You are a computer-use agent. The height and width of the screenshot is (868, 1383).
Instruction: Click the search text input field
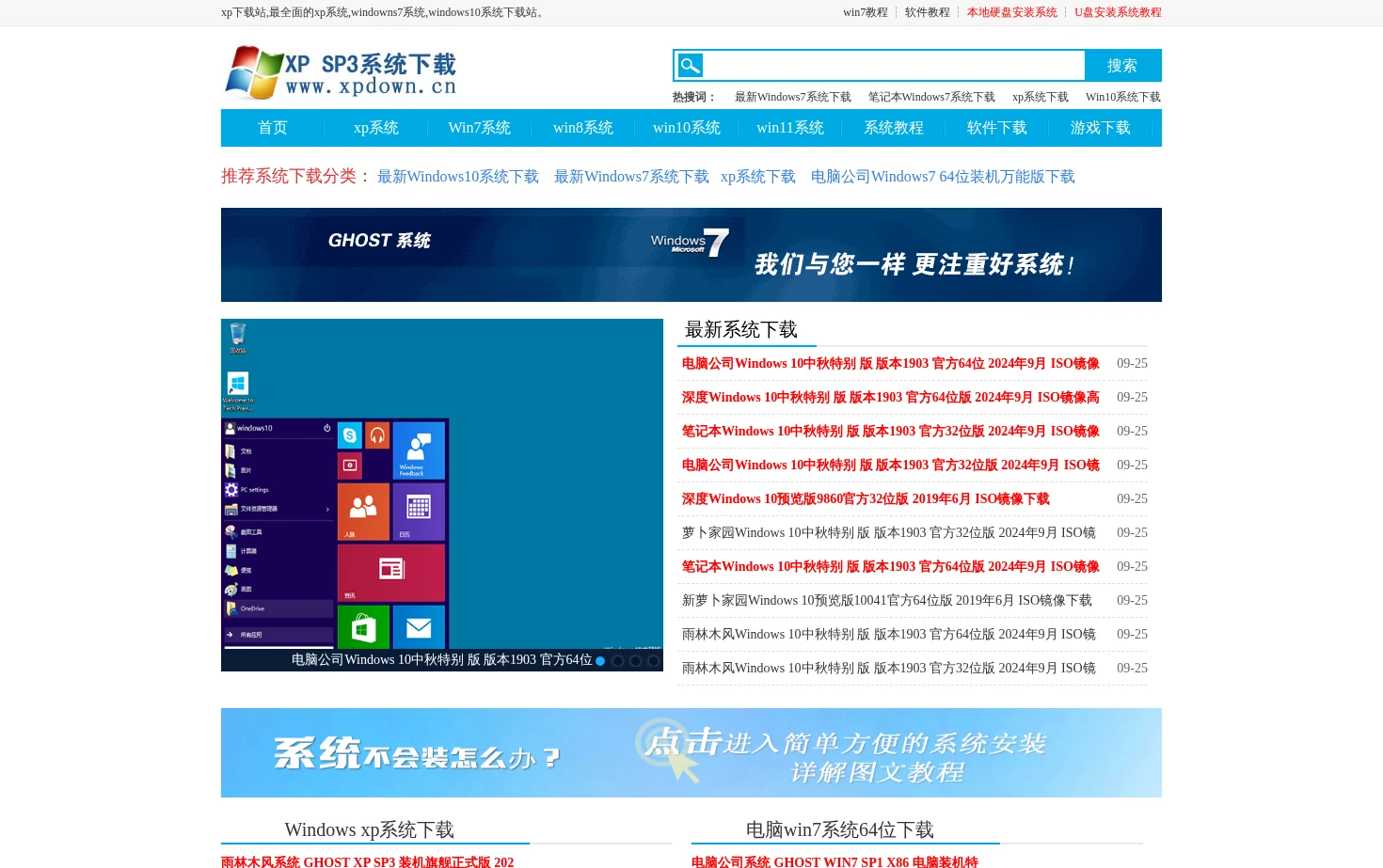click(894, 66)
